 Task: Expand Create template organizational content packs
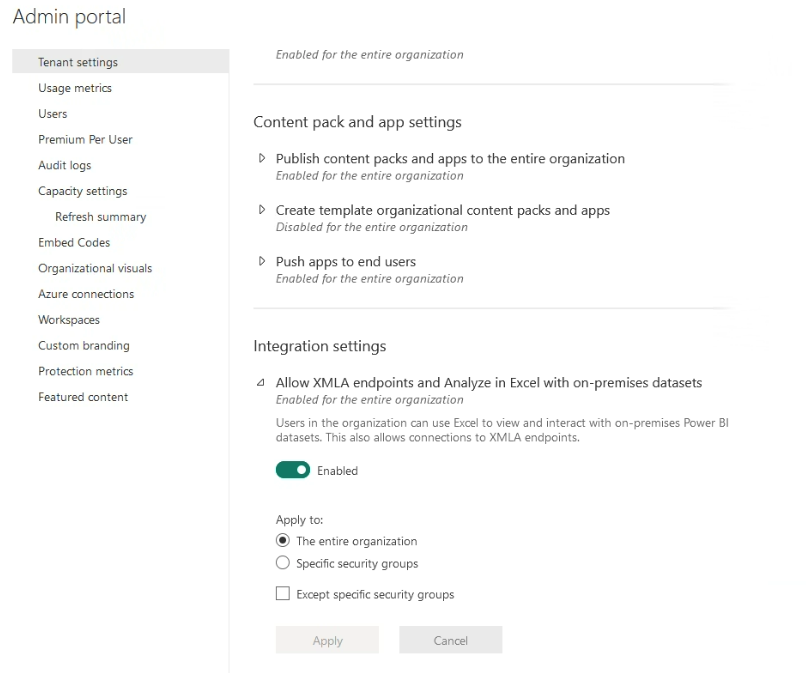point(262,209)
